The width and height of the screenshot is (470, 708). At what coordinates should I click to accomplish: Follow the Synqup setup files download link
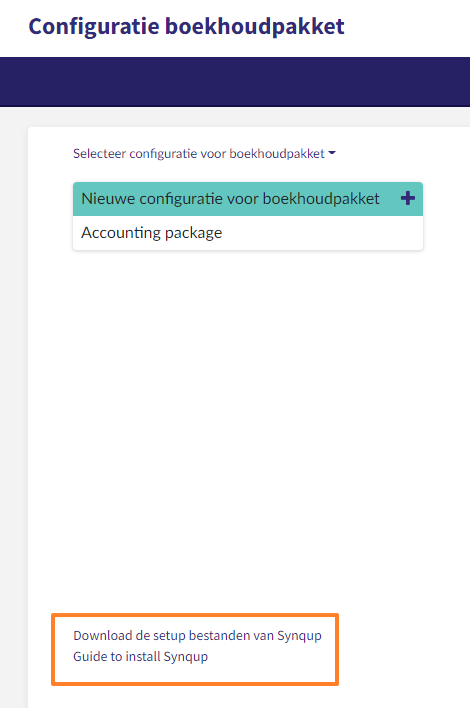(x=197, y=635)
